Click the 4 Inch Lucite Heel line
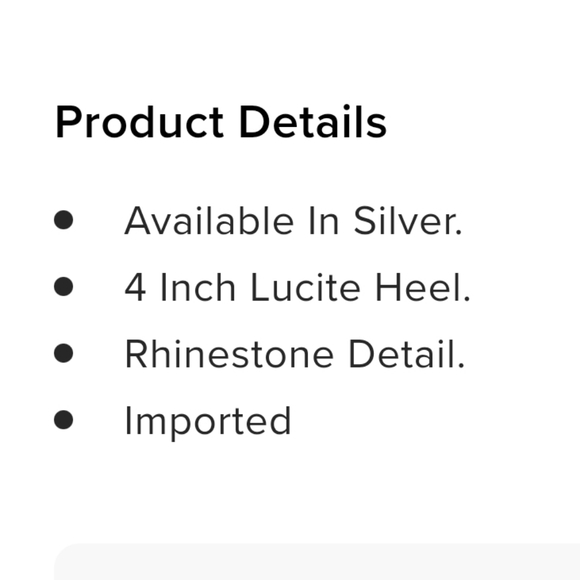 tap(297, 287)
